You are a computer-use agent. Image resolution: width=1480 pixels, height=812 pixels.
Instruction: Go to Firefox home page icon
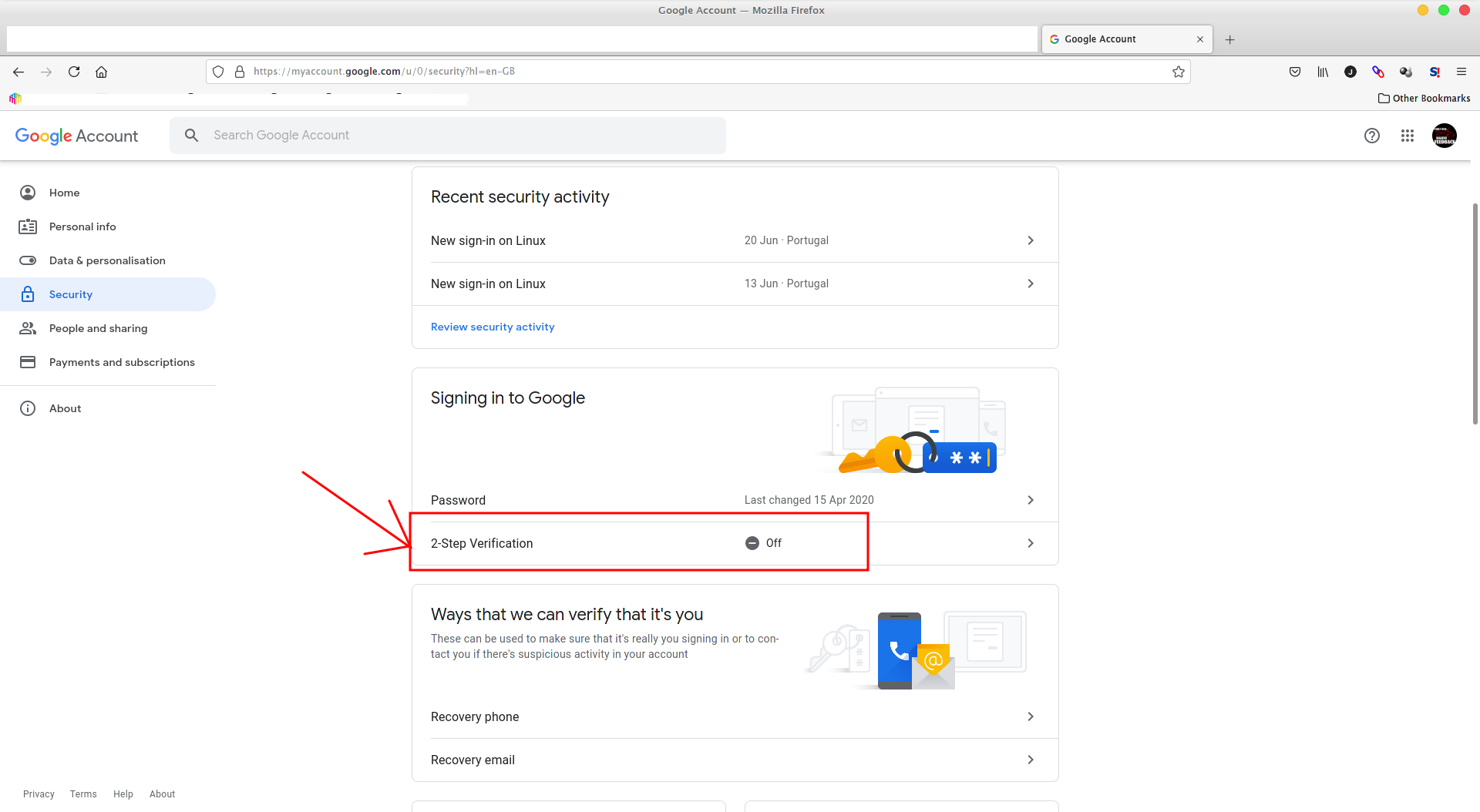(101, 72)
